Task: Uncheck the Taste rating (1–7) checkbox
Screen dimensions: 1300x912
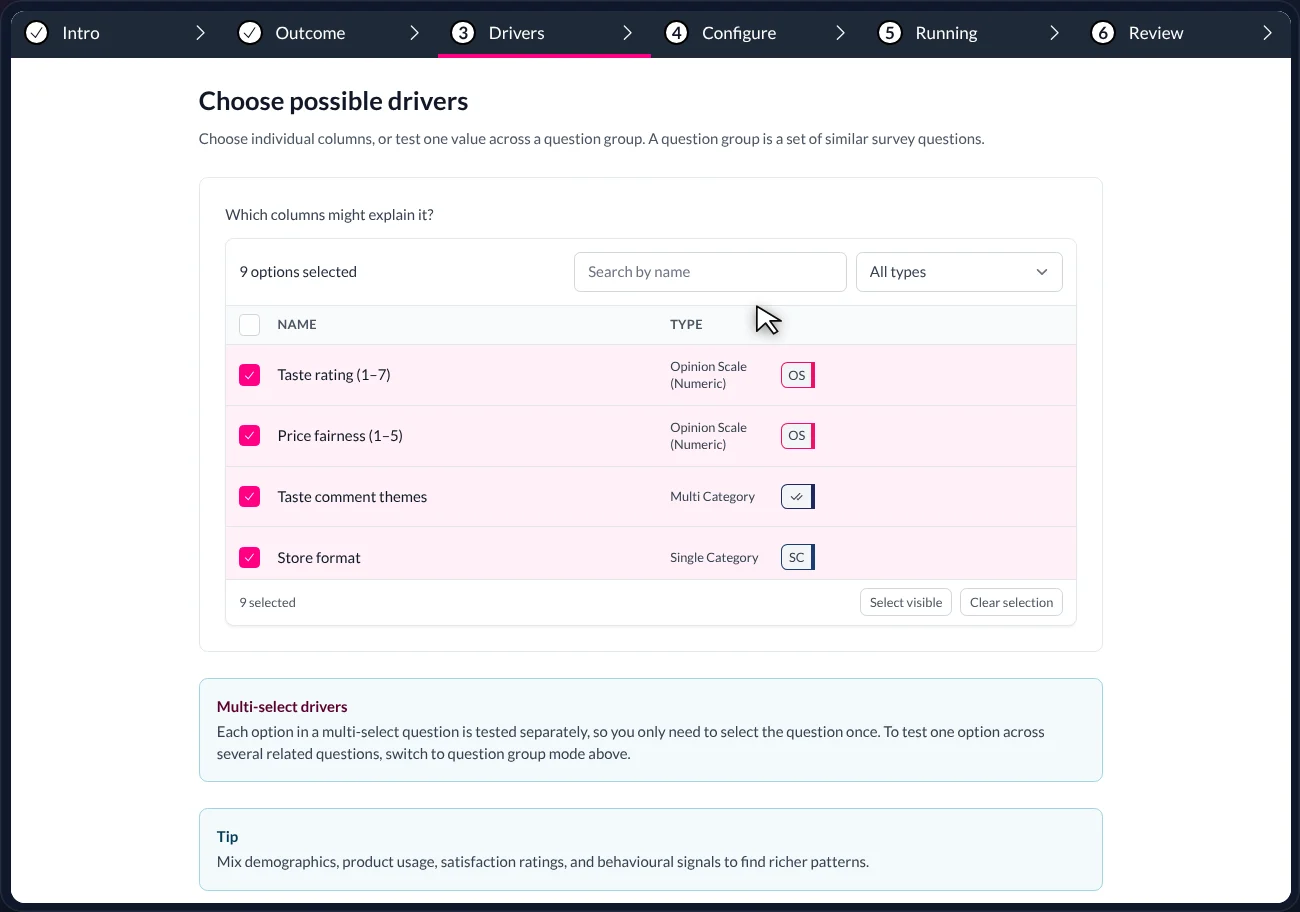Action: click(x=250, y=375)
